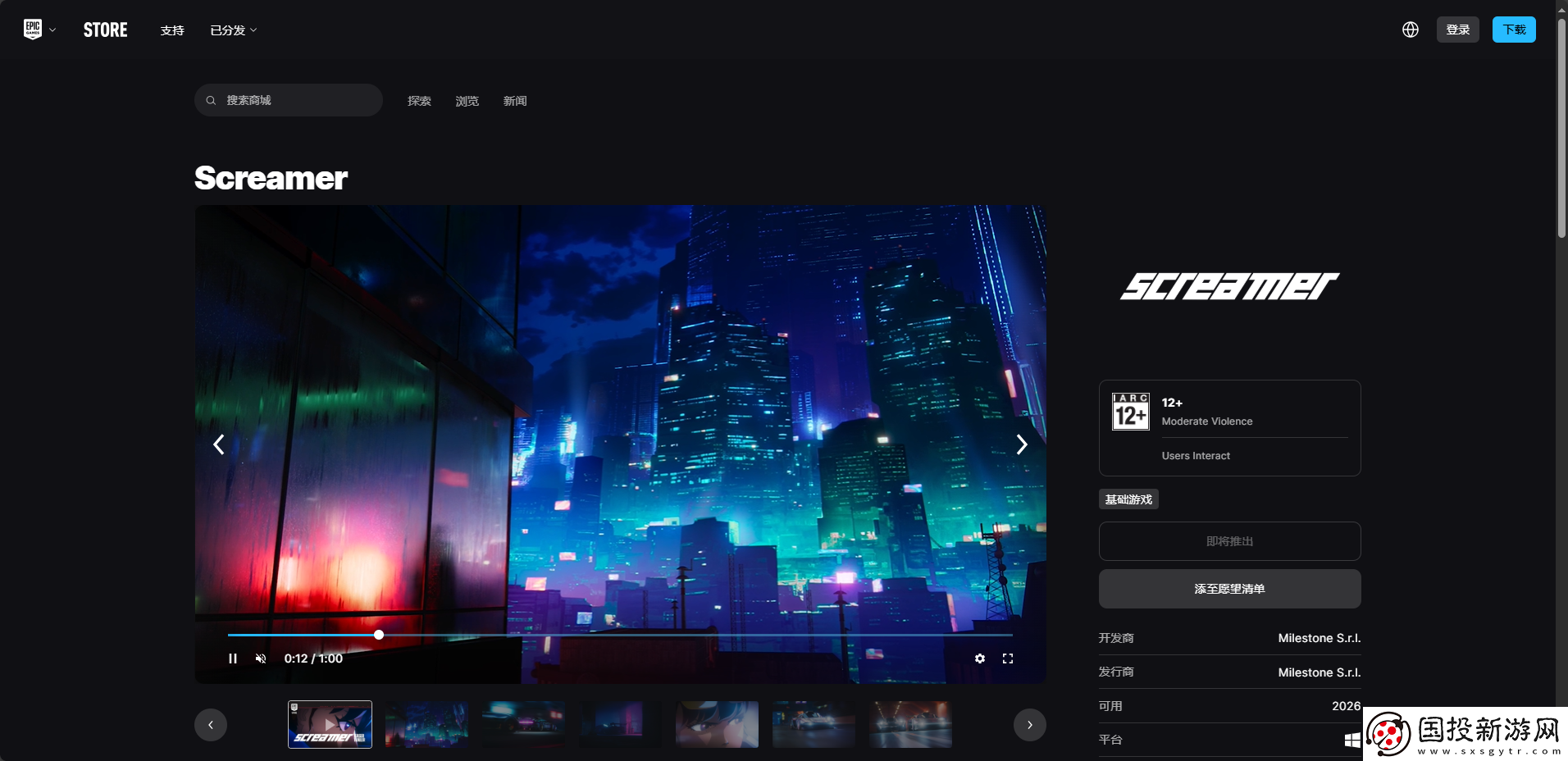1568x761 pixels.
Task: Select the sixth thumbnail, white car
Action: coord(814,724)
